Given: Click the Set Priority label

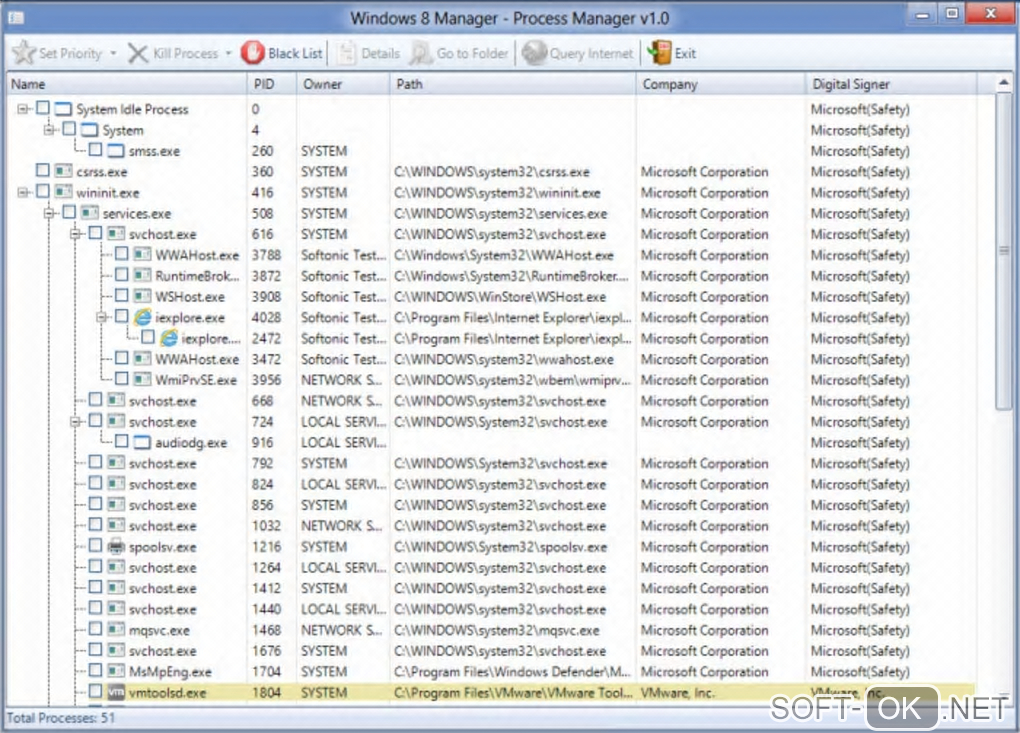Looking at the screenshot, I should click(x=70, y=53).
